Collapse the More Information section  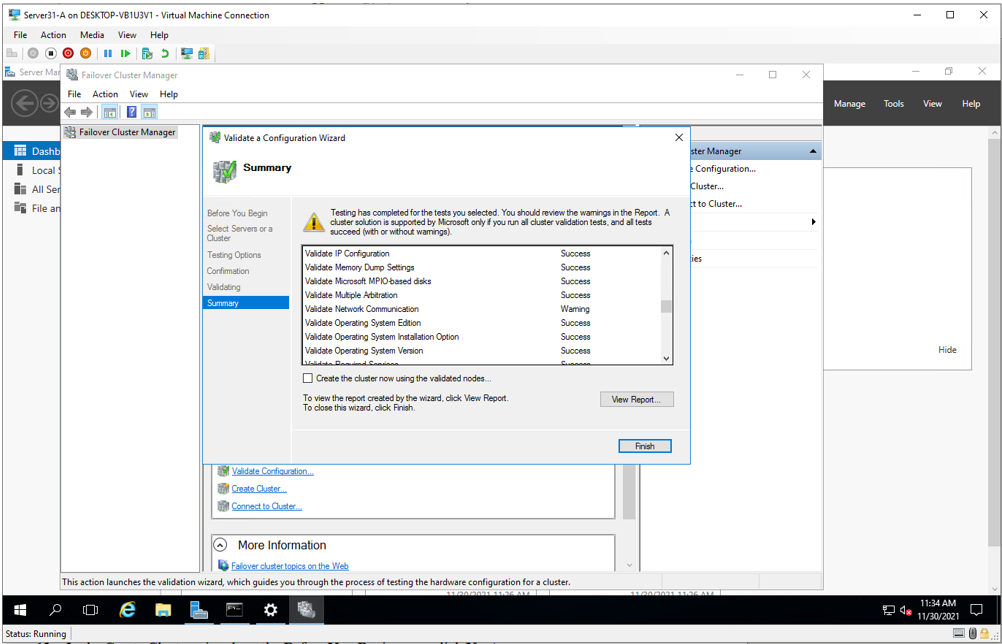(x=220, y=545)
